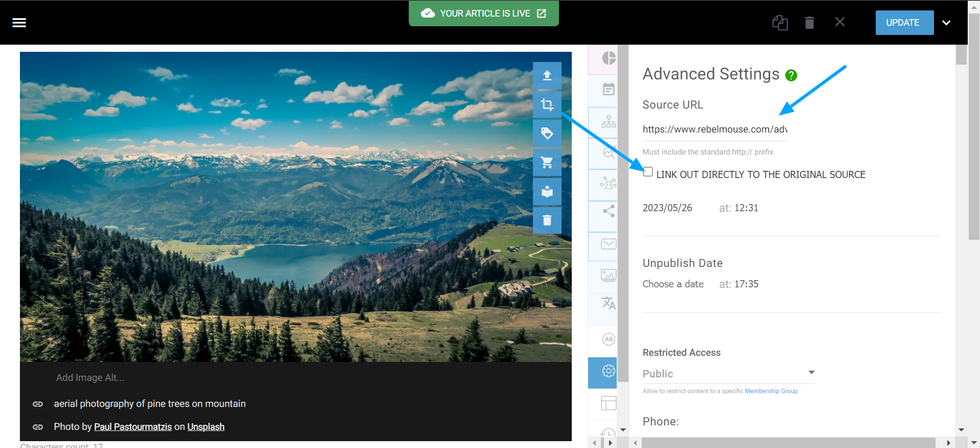Viewport: 980px width, 448px height.
Task: Click the trash icon in top bar
Action: pos(810,22)
